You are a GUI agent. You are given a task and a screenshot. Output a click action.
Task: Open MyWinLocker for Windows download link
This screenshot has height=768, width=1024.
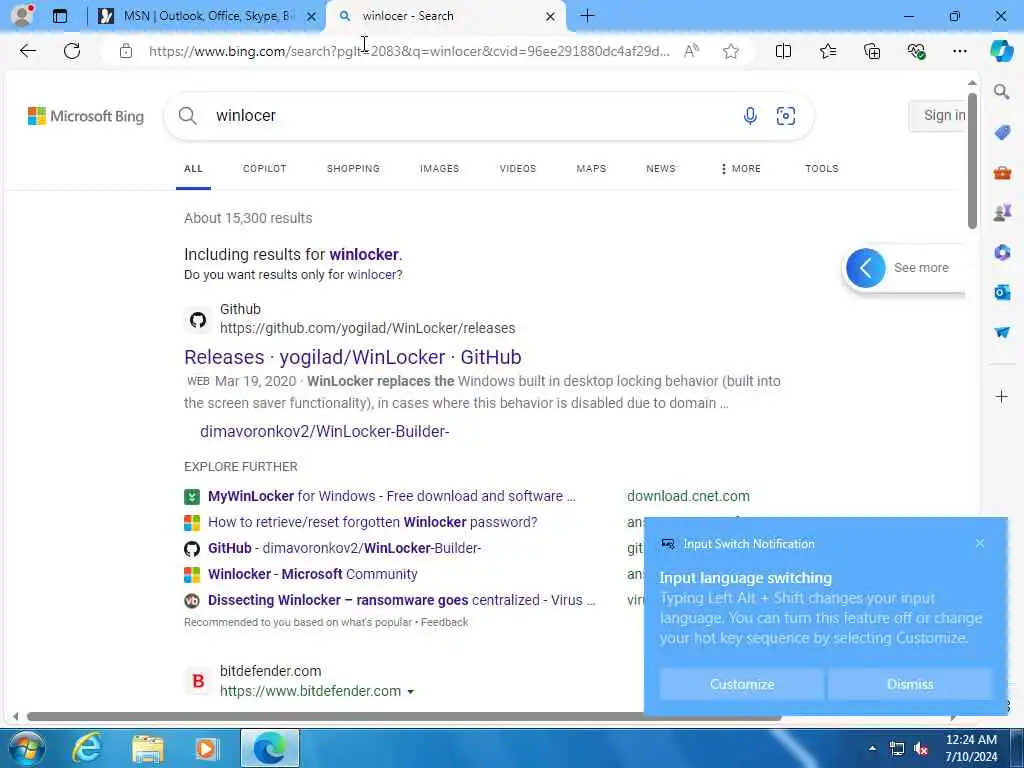click(391, 496)
